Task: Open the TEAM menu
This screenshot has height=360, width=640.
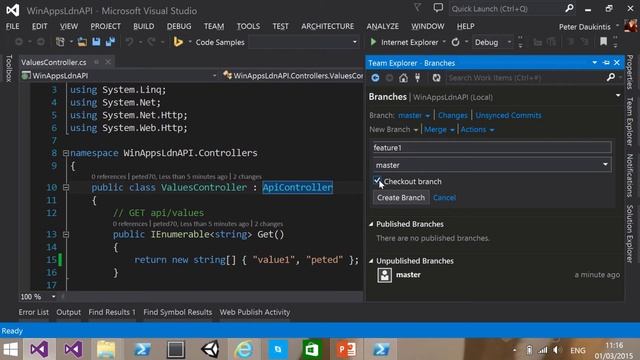Action: click(214, 26)
